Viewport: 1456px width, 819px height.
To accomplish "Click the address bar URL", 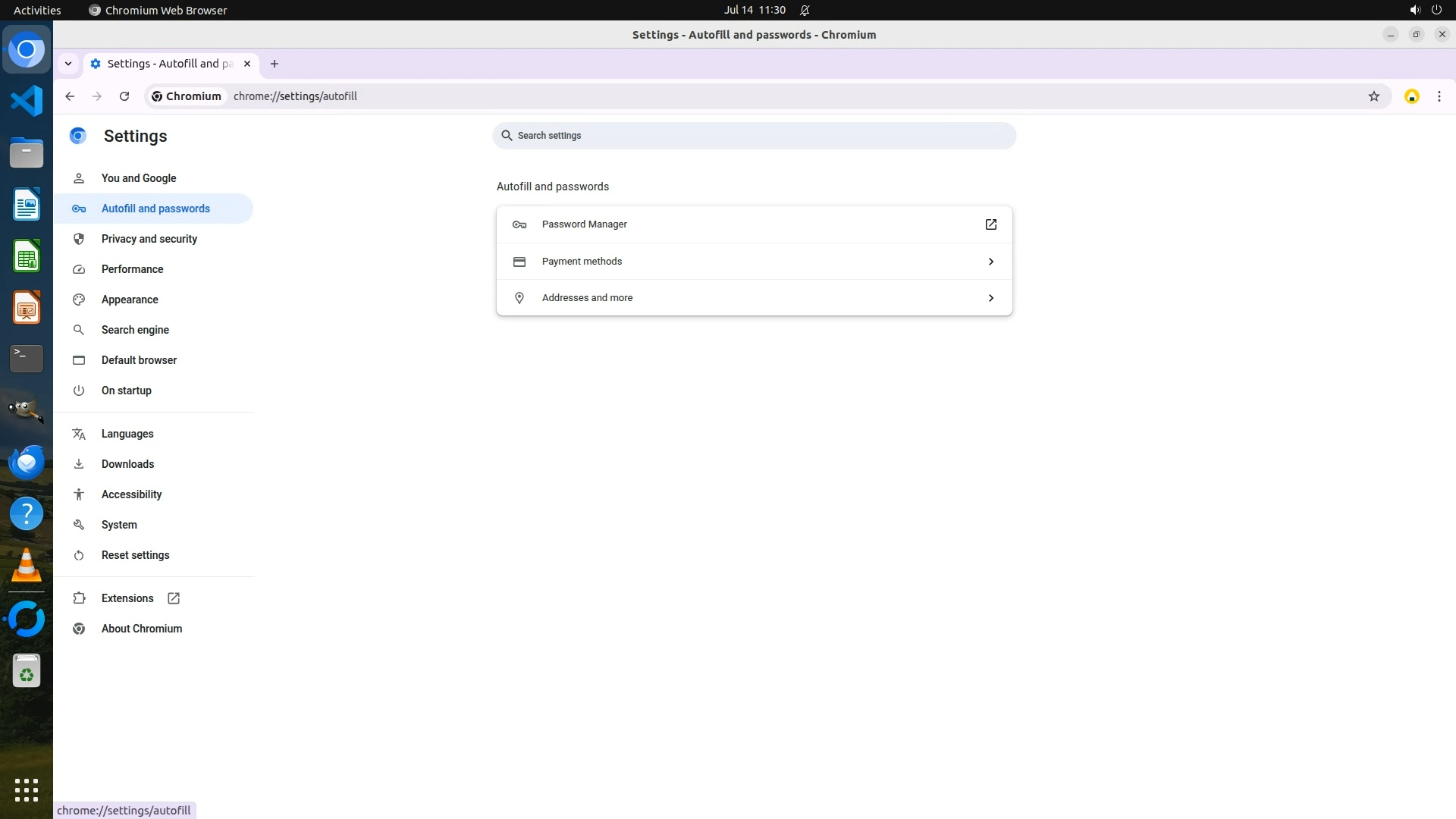I will coord(295,96).
